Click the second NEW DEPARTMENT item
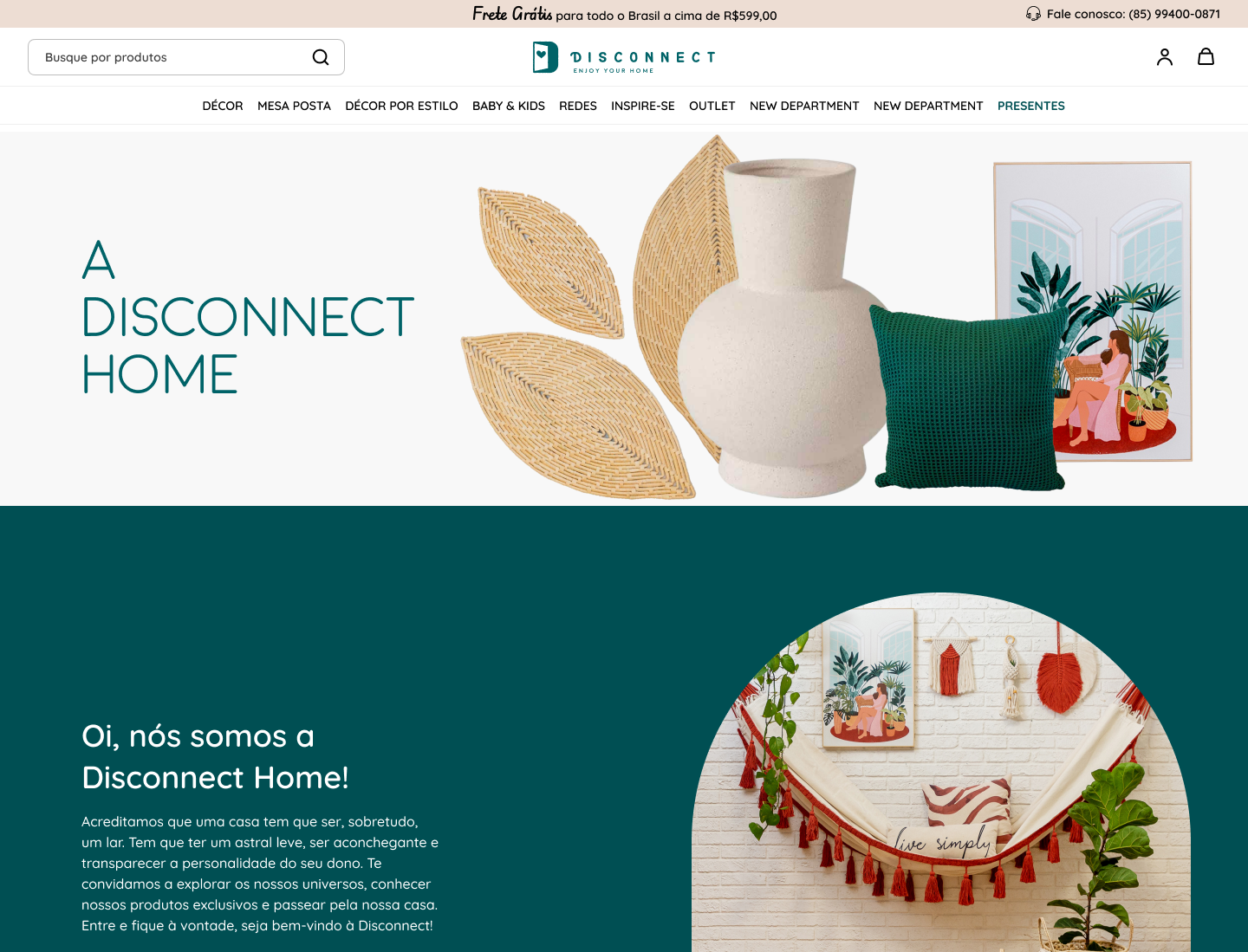 [x=928, y=106]
